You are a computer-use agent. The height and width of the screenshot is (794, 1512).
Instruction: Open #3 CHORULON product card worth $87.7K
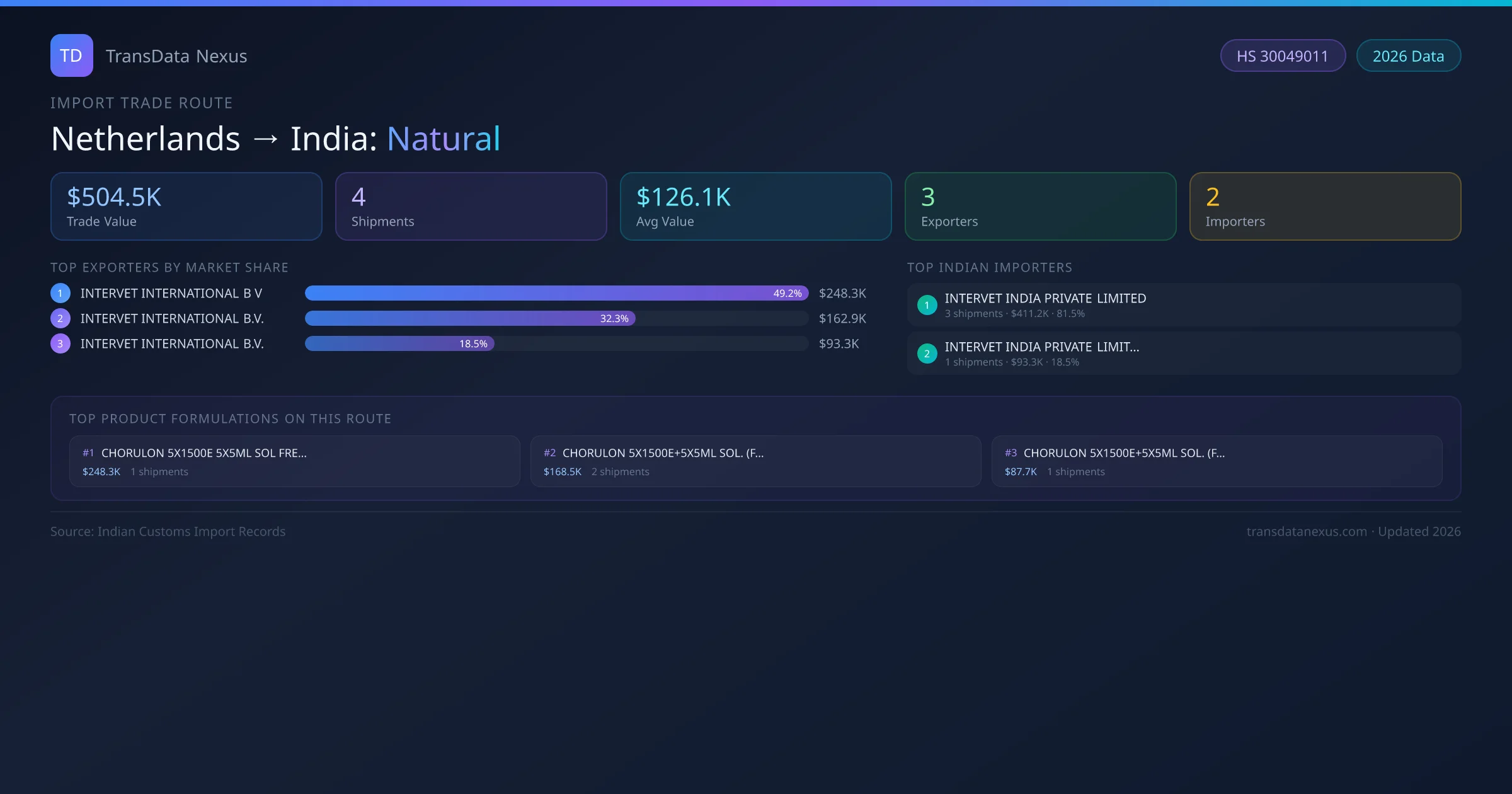click(x=1217, y=461)
